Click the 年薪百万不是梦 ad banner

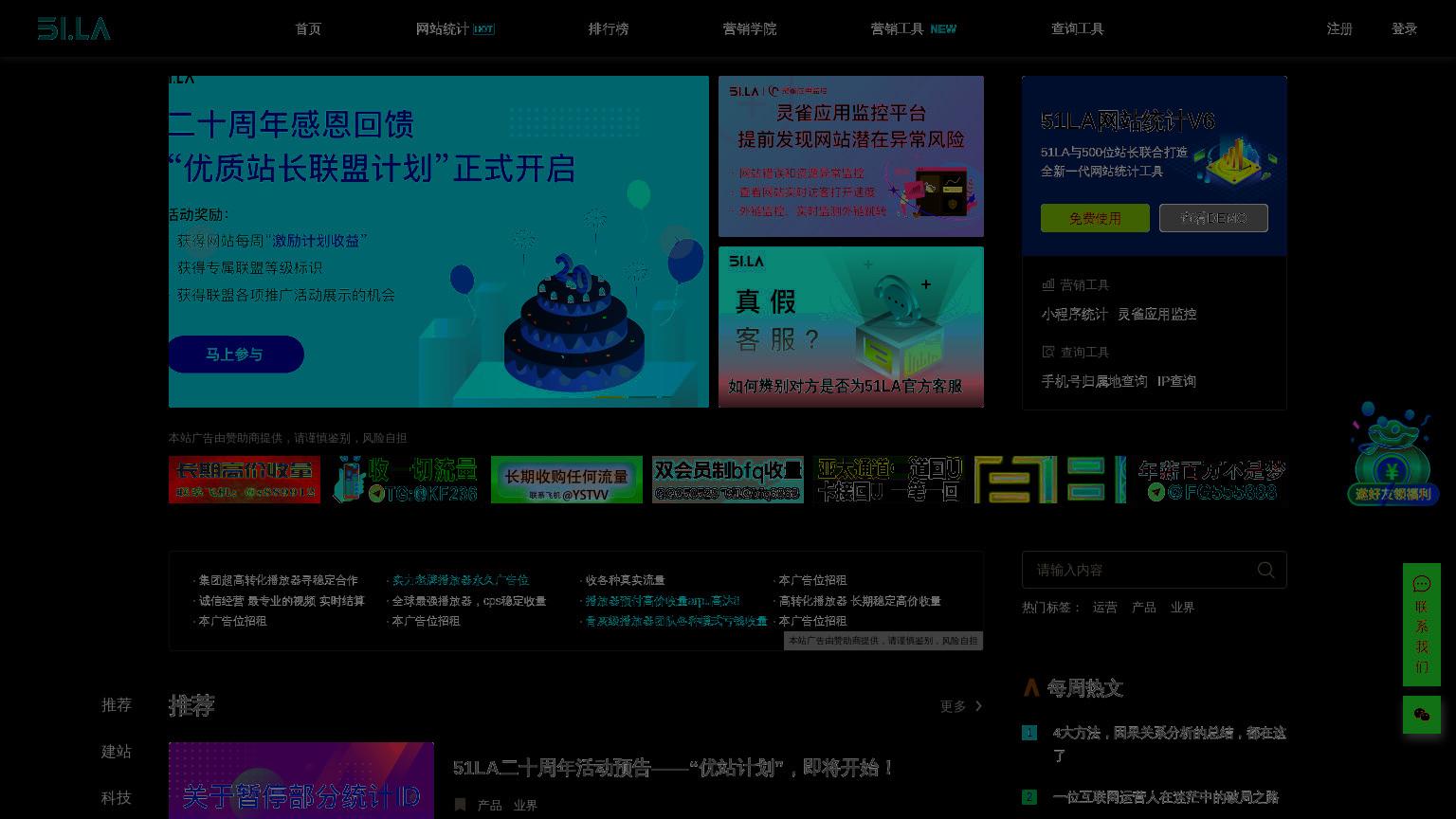pyautogui.click(x=1211, y=480)
